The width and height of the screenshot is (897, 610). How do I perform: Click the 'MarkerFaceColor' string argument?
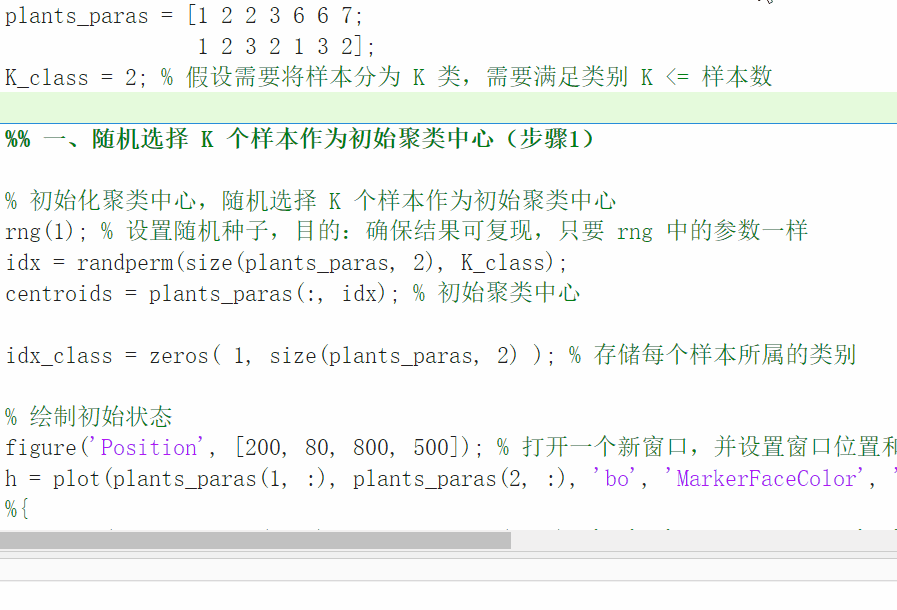point(765,478)
